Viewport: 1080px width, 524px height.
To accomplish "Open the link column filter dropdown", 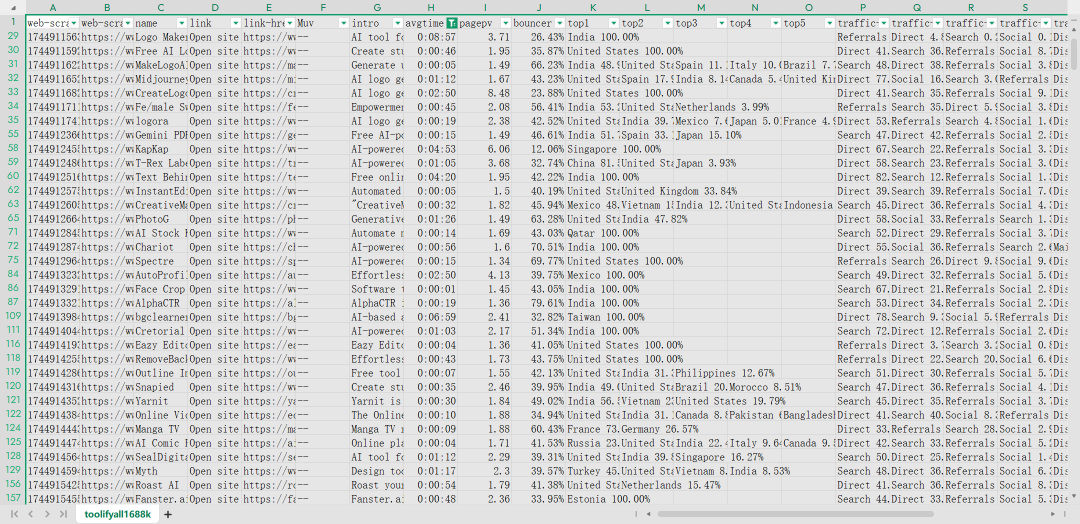I will click(x=236, y=23).
